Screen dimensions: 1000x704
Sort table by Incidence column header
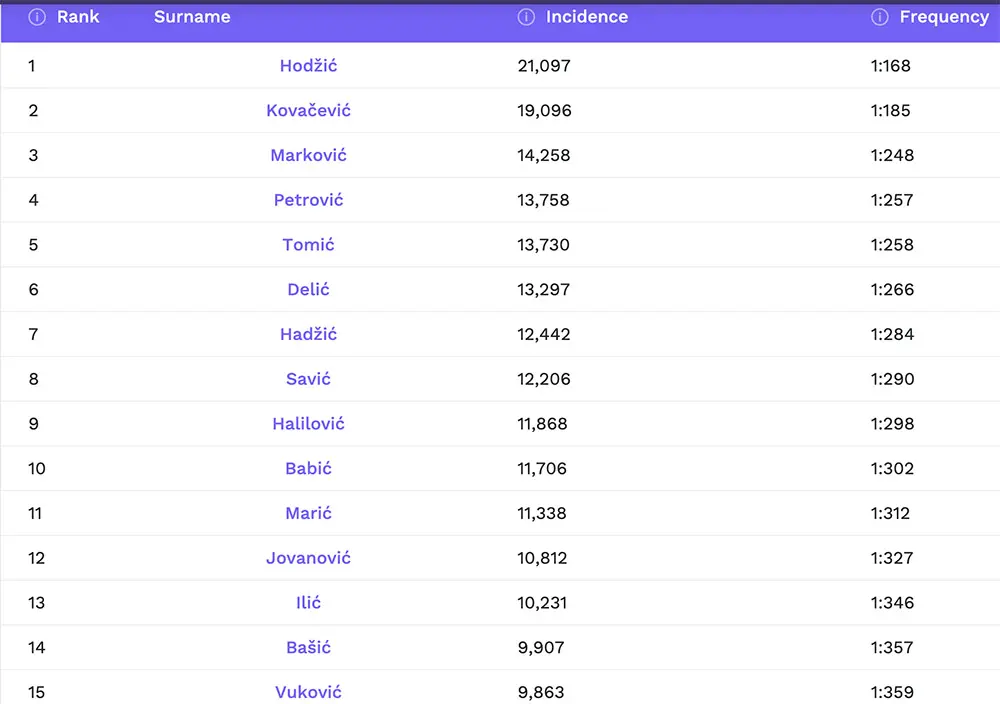point(586,17)
